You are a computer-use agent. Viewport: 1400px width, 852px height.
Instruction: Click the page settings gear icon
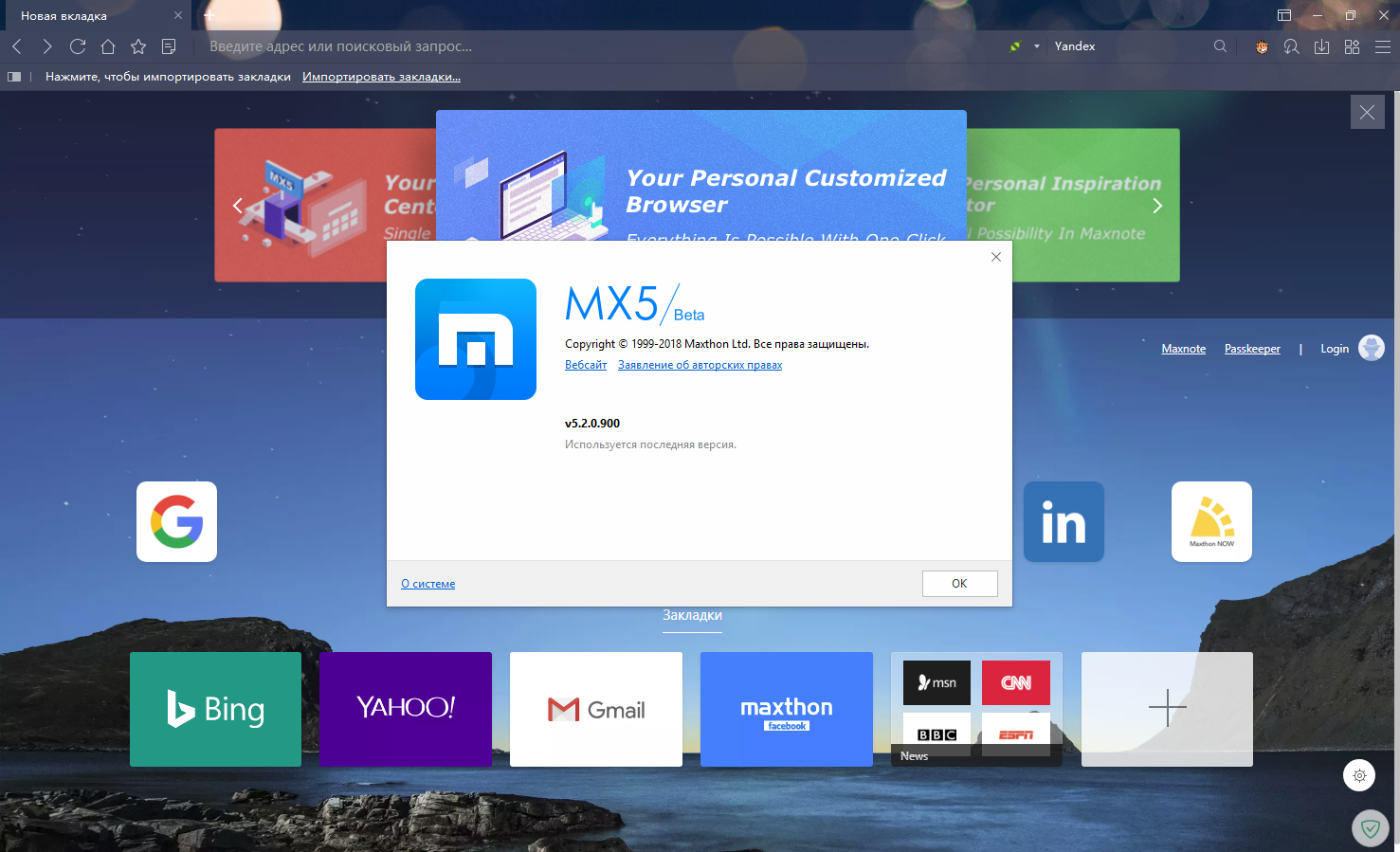tap(1359, 775)
